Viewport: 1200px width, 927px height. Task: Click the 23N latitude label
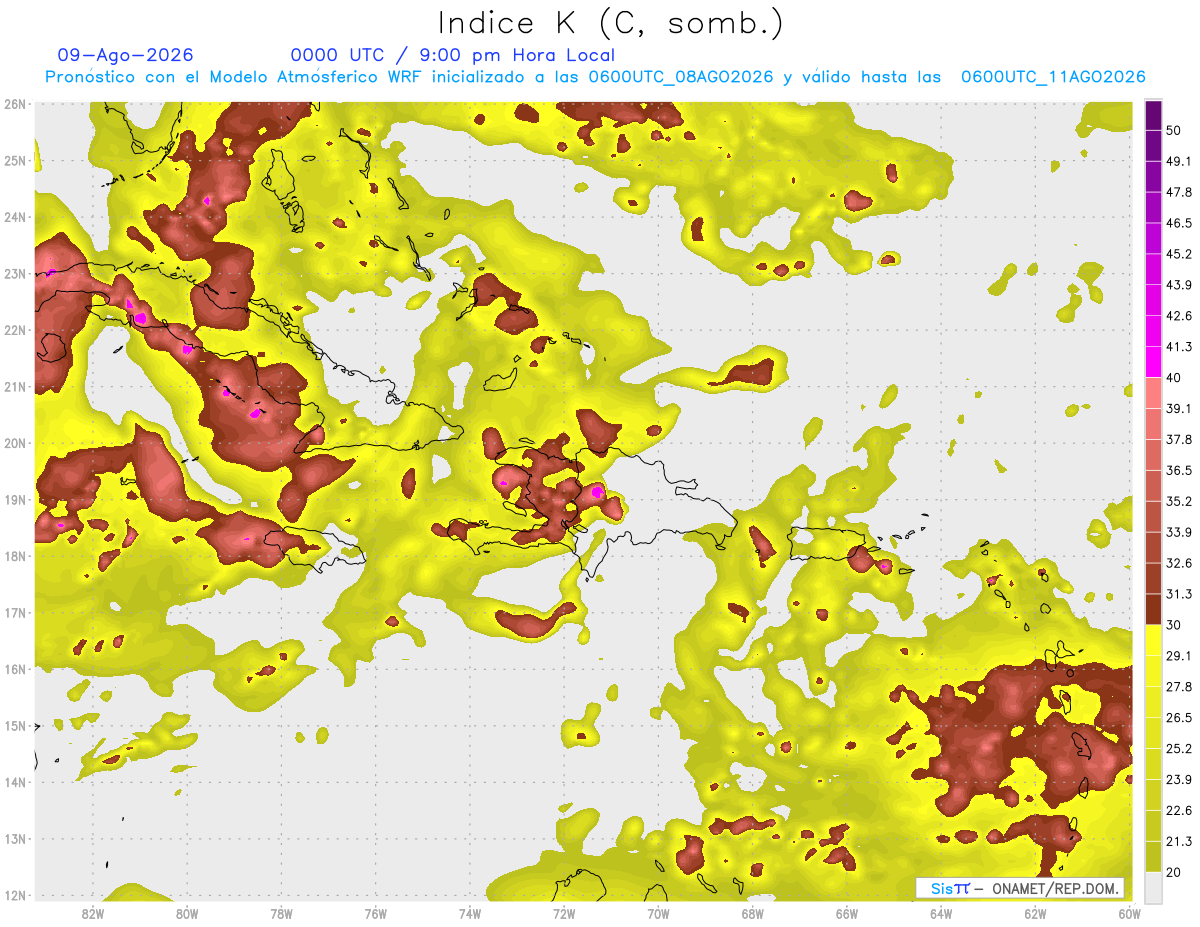(x=15, y=273)
